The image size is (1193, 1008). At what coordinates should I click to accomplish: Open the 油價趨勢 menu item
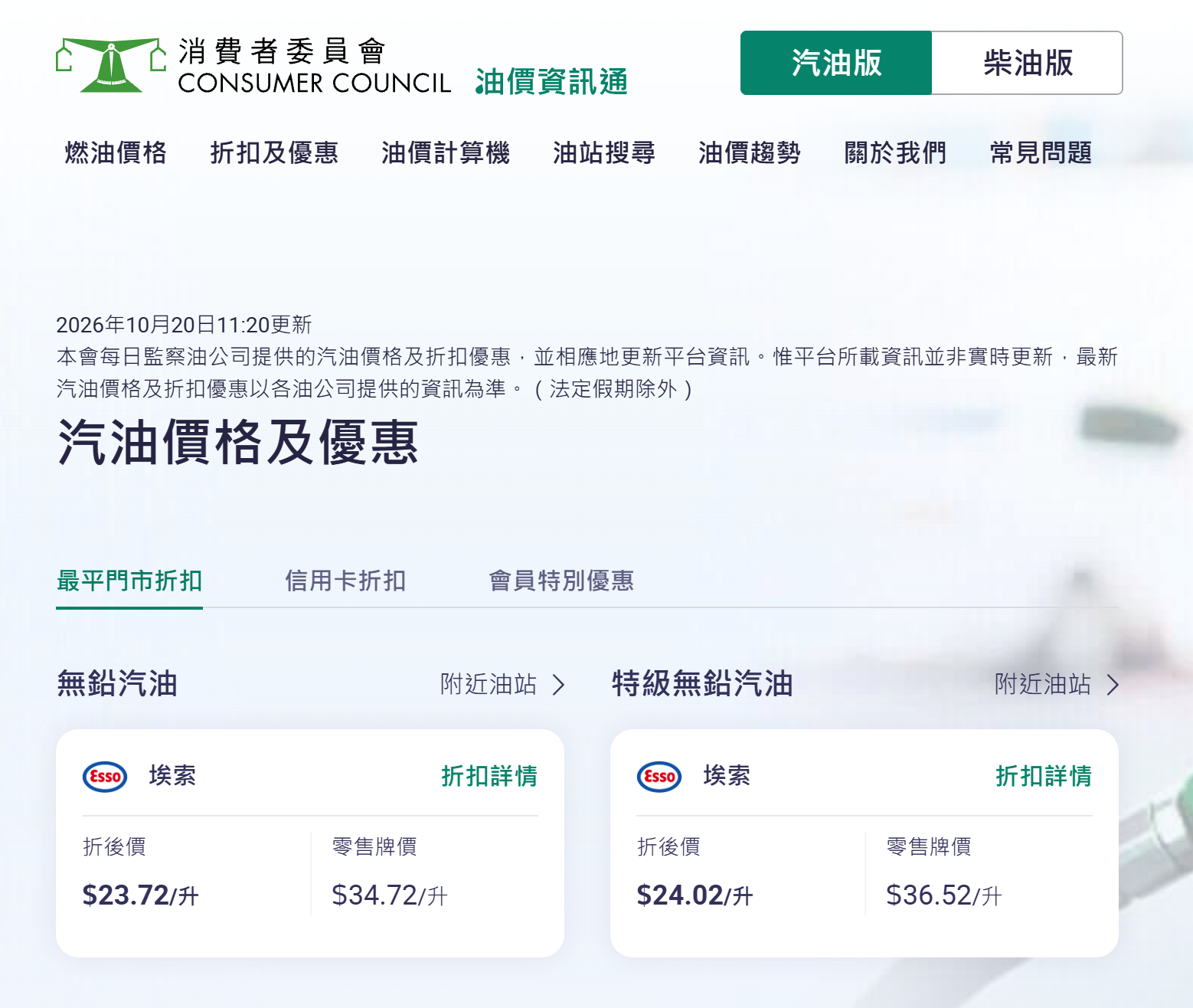click(x=750, y=152)
